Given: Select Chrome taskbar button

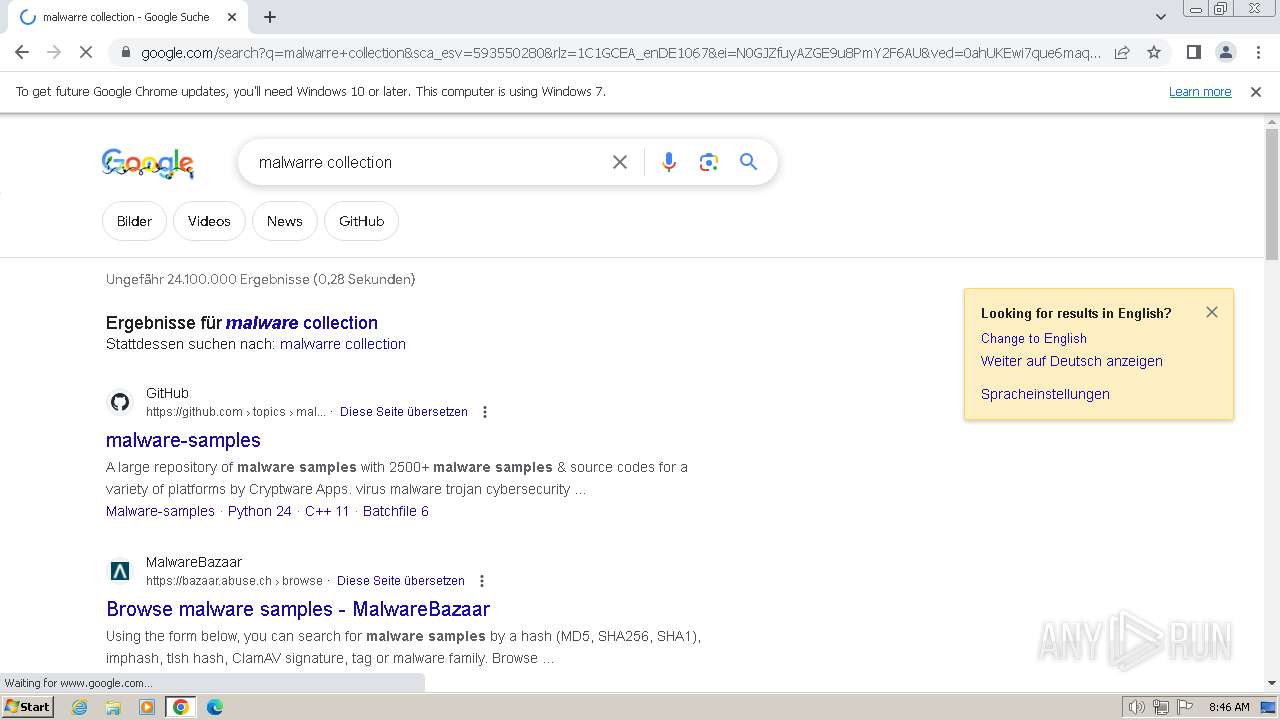Looking at the screenshot, I should [x=181, y=707].
